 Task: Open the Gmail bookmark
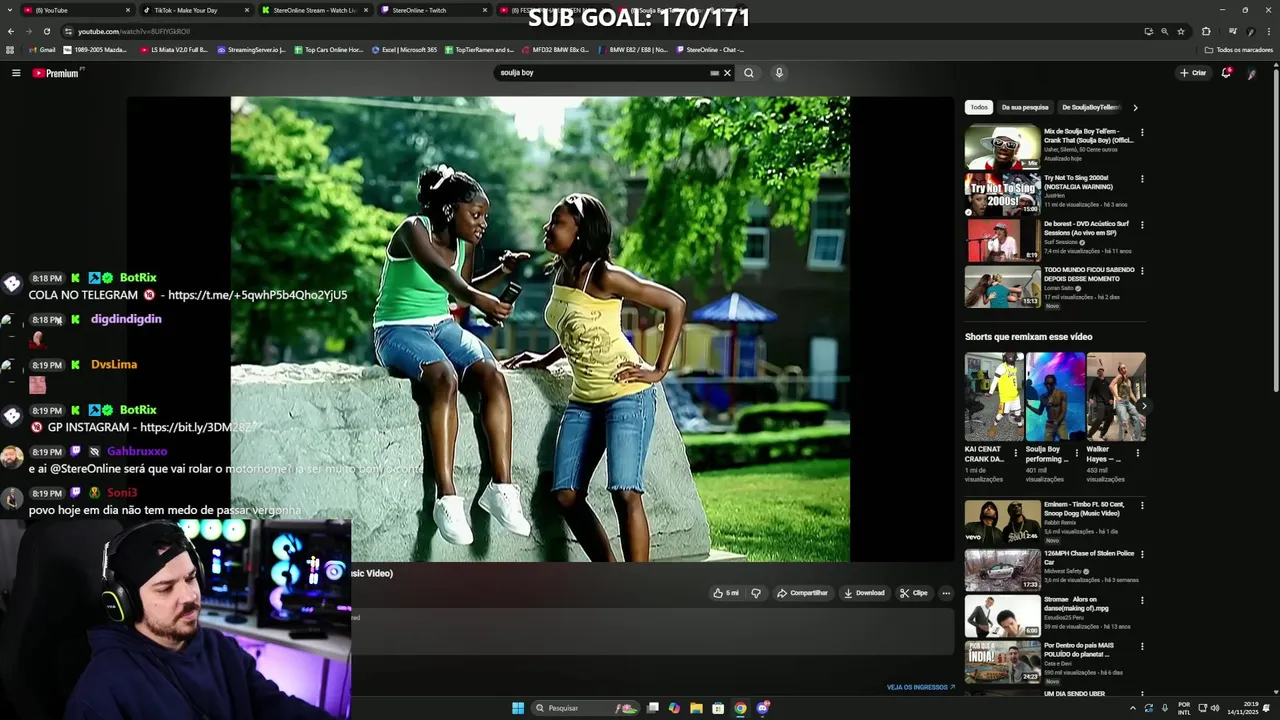pos(42,50)
